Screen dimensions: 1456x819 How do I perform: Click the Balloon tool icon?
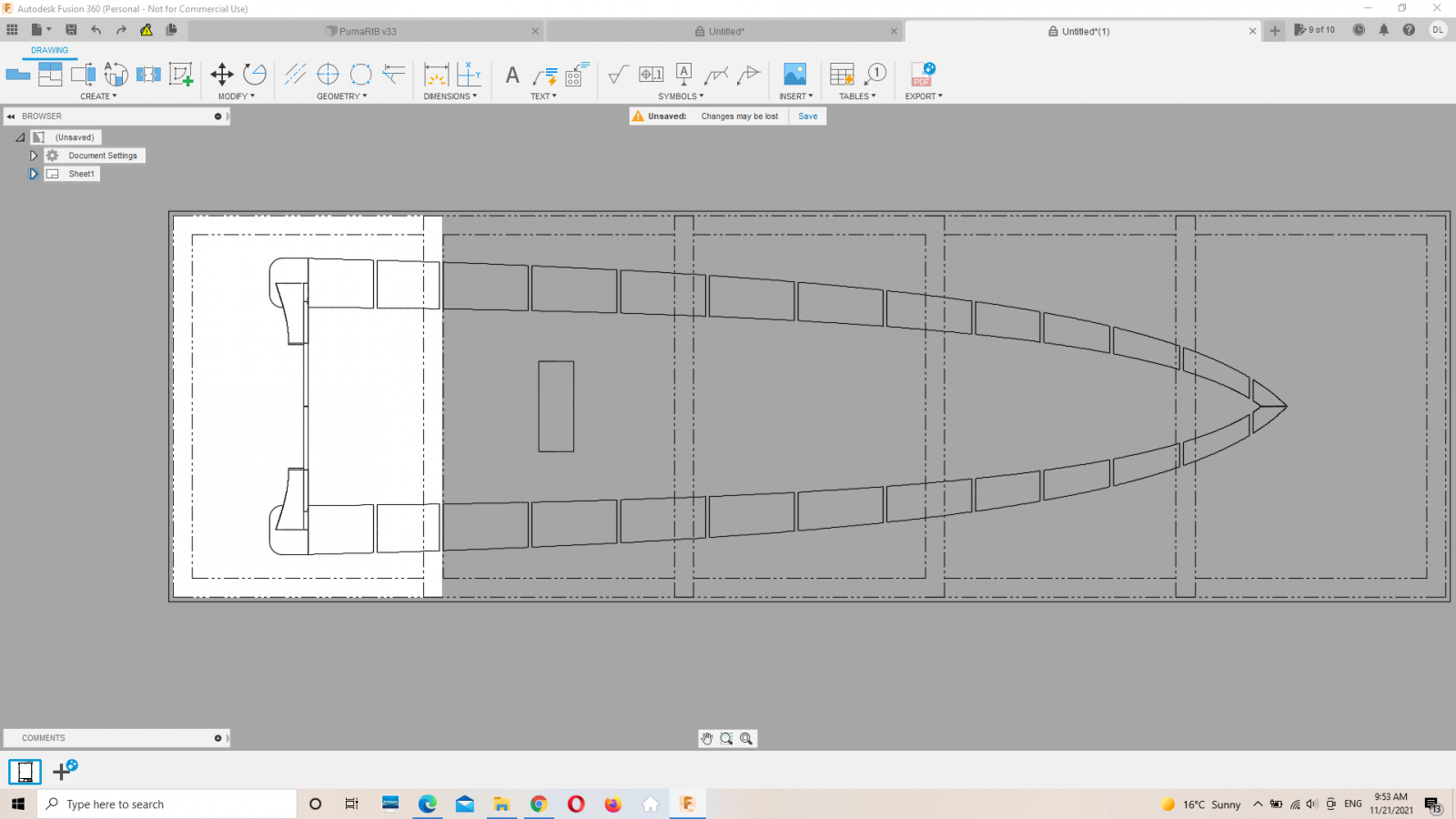[x=875, y=74]
